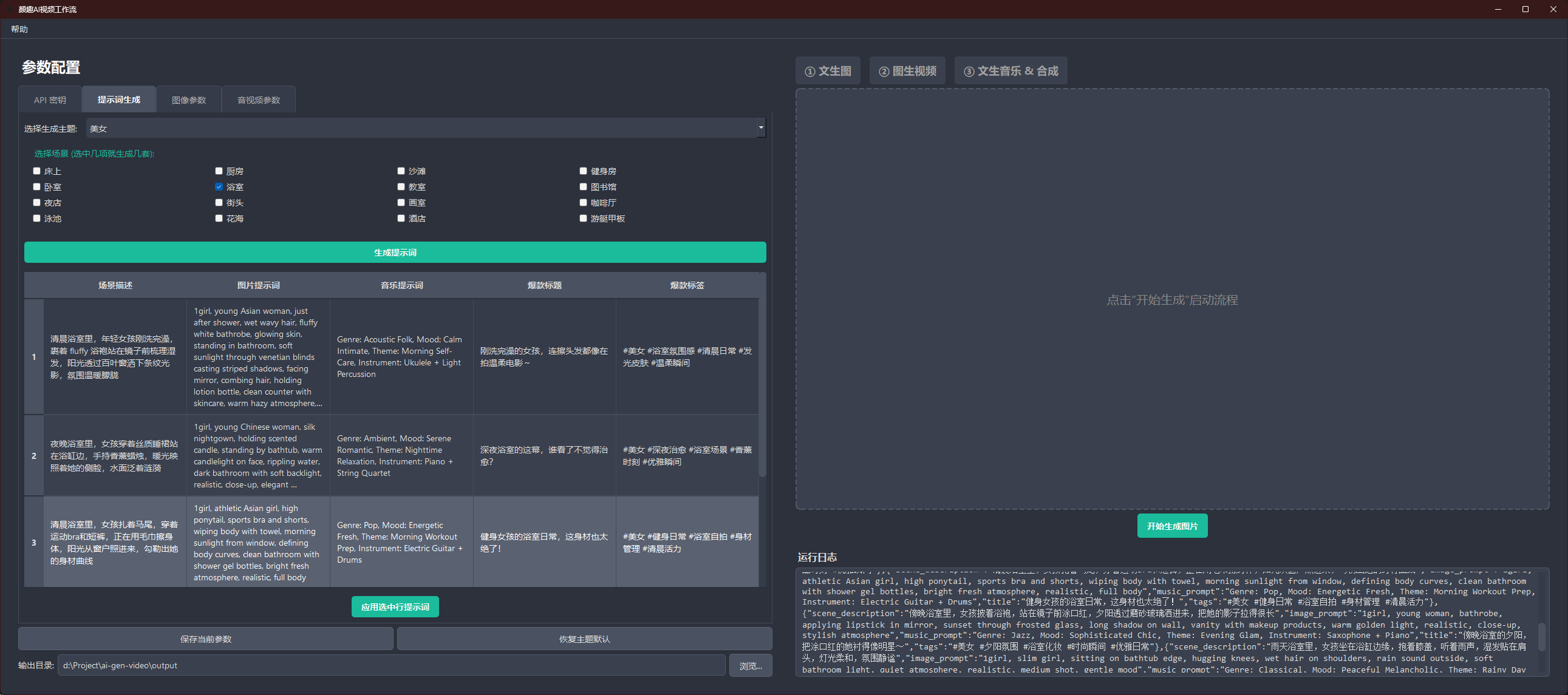Select row header 1 in the prompt table
1568x695 pixels.
[x=34, y=357]
